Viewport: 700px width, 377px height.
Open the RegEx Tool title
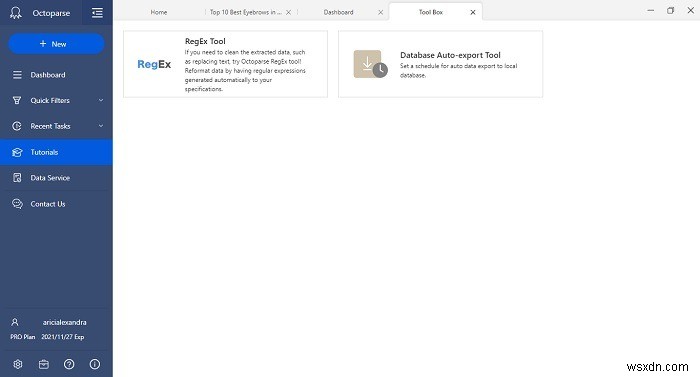tap(205, 41)
